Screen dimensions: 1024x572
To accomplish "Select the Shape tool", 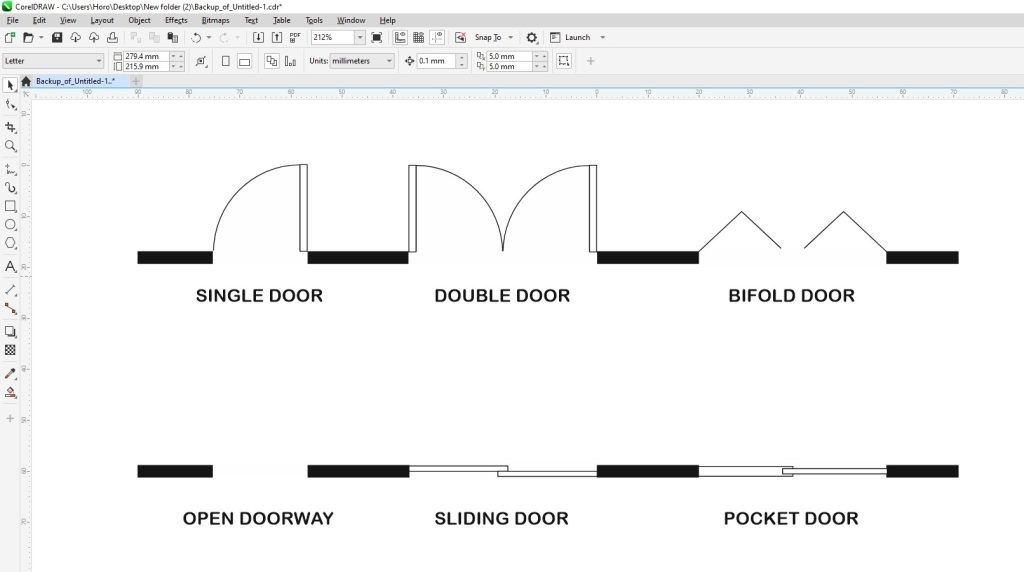I will pos(10,104).
